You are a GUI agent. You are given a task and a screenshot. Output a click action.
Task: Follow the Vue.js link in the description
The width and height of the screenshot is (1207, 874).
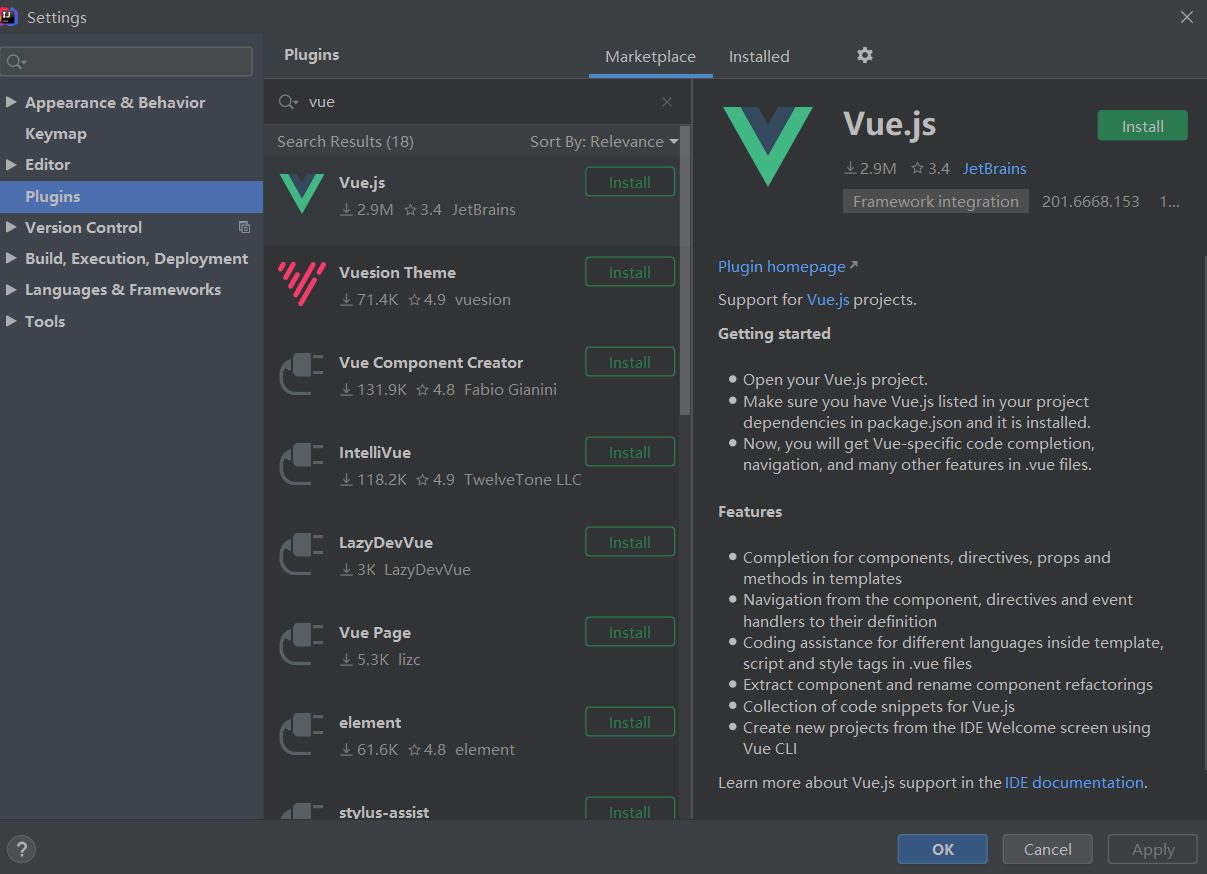pos(828,299)
